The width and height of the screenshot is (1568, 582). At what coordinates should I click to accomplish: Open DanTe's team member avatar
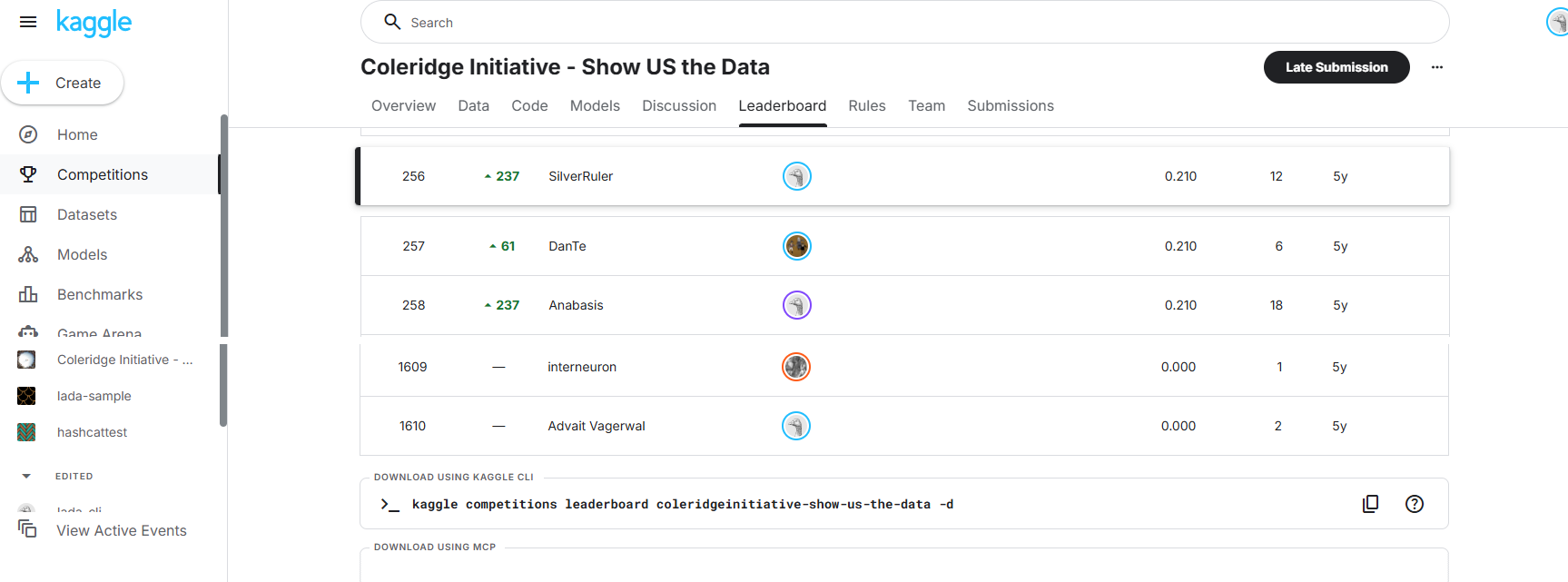(797, 246)
